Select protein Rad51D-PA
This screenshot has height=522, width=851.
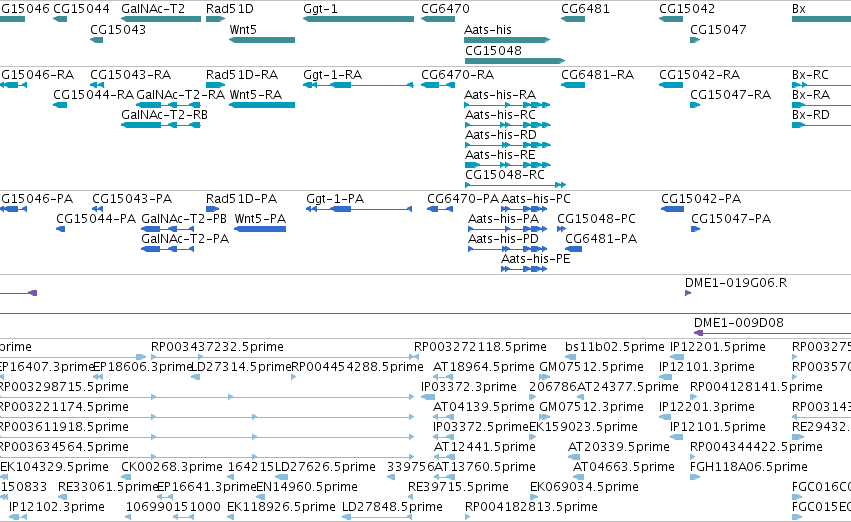(x=212, y=209)
